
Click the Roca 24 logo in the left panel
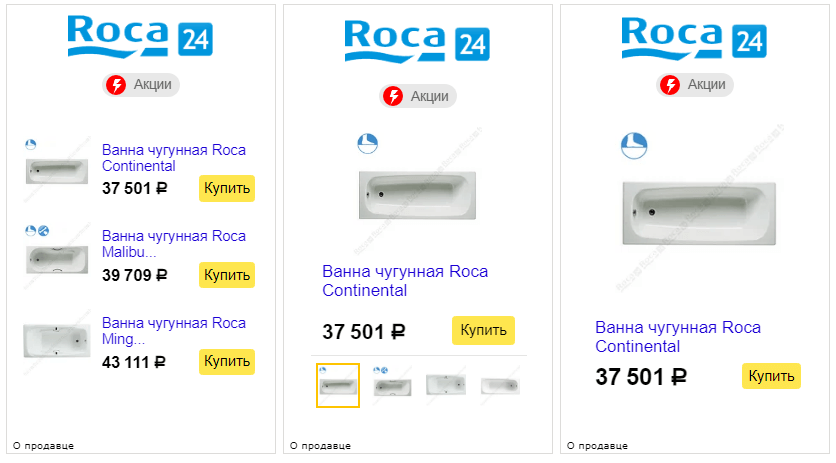pos(140,36)
